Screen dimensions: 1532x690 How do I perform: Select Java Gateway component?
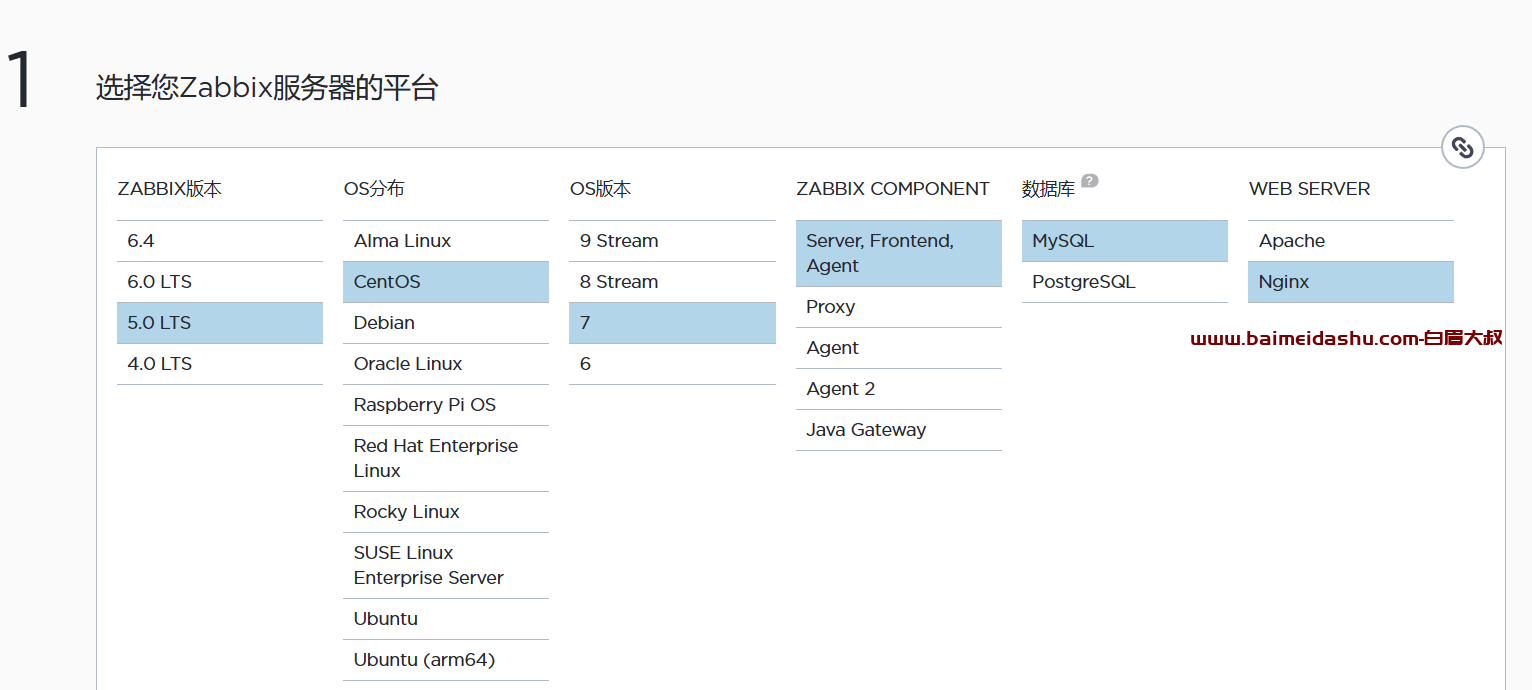point(899,430)
